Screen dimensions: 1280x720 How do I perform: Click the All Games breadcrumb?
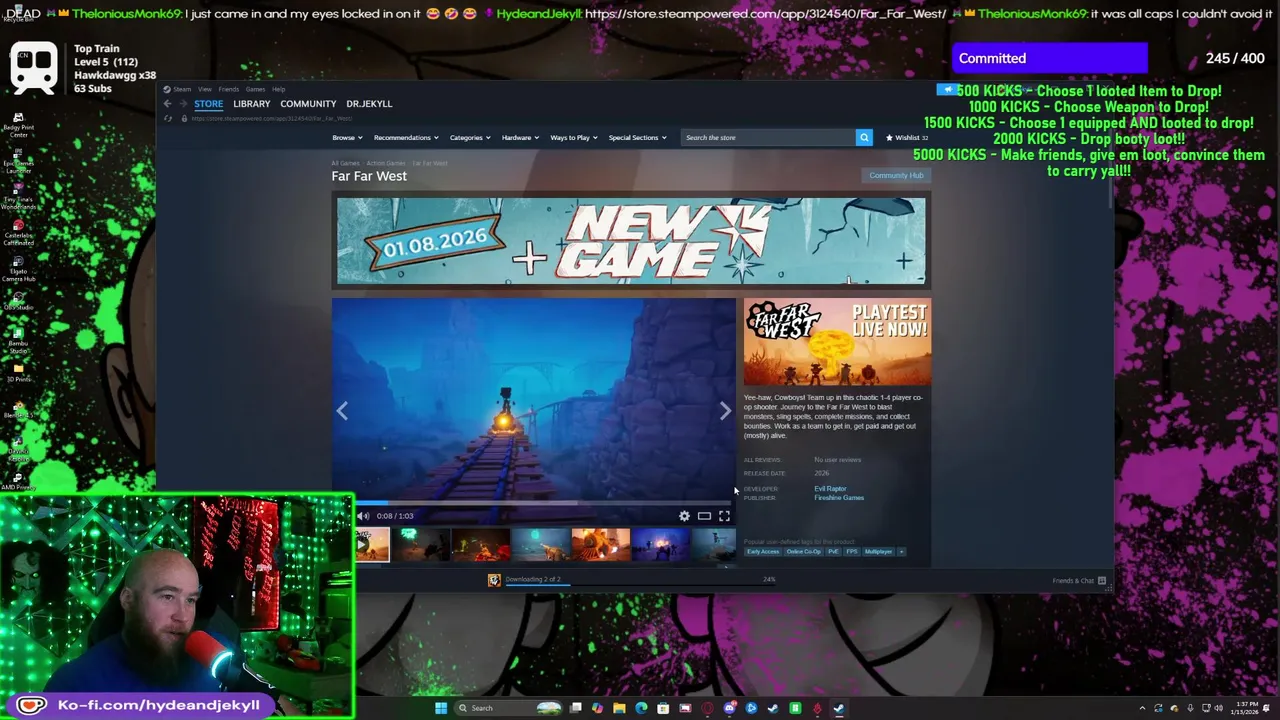[345, 163]
